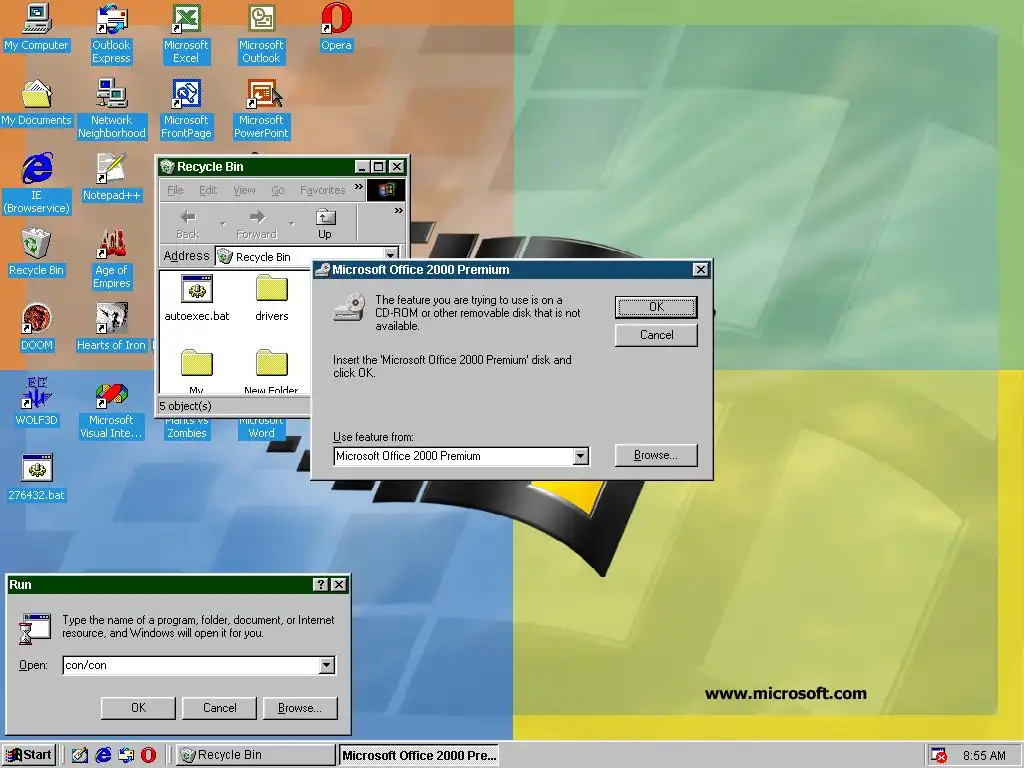Select the Outlook Express desktop shortcut

click(111, 34)
